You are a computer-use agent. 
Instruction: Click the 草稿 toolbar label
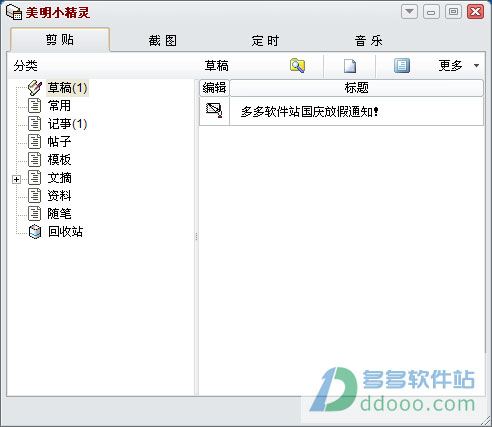tap(217, 66)
